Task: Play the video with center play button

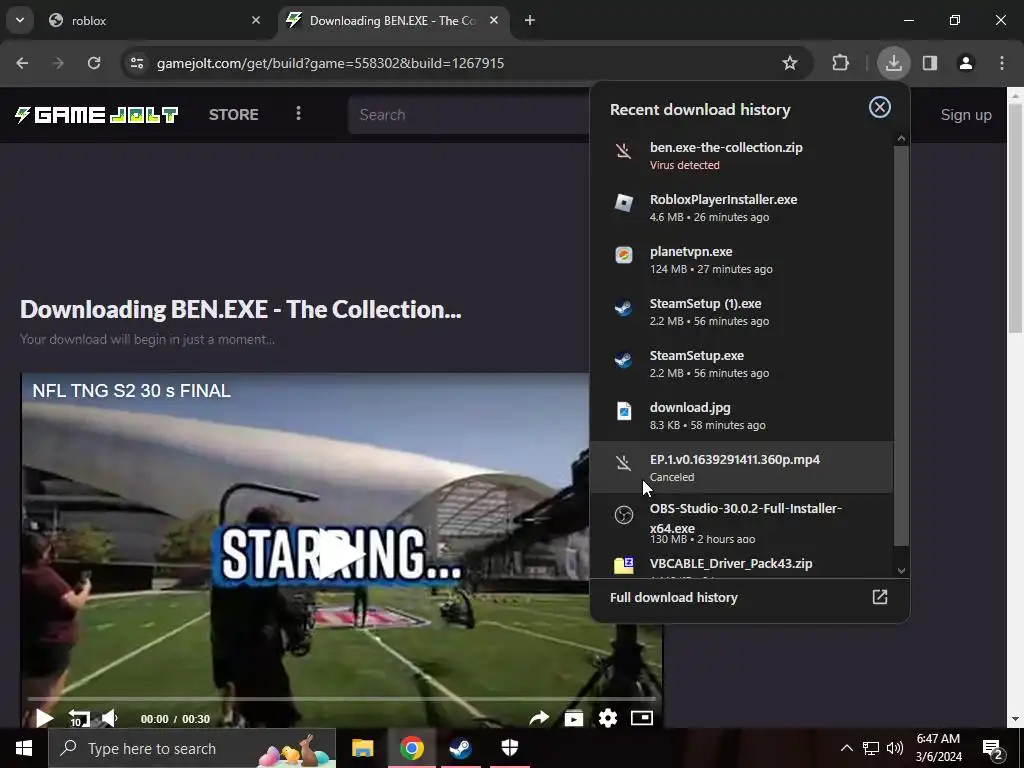Action: tap(340, 555)
